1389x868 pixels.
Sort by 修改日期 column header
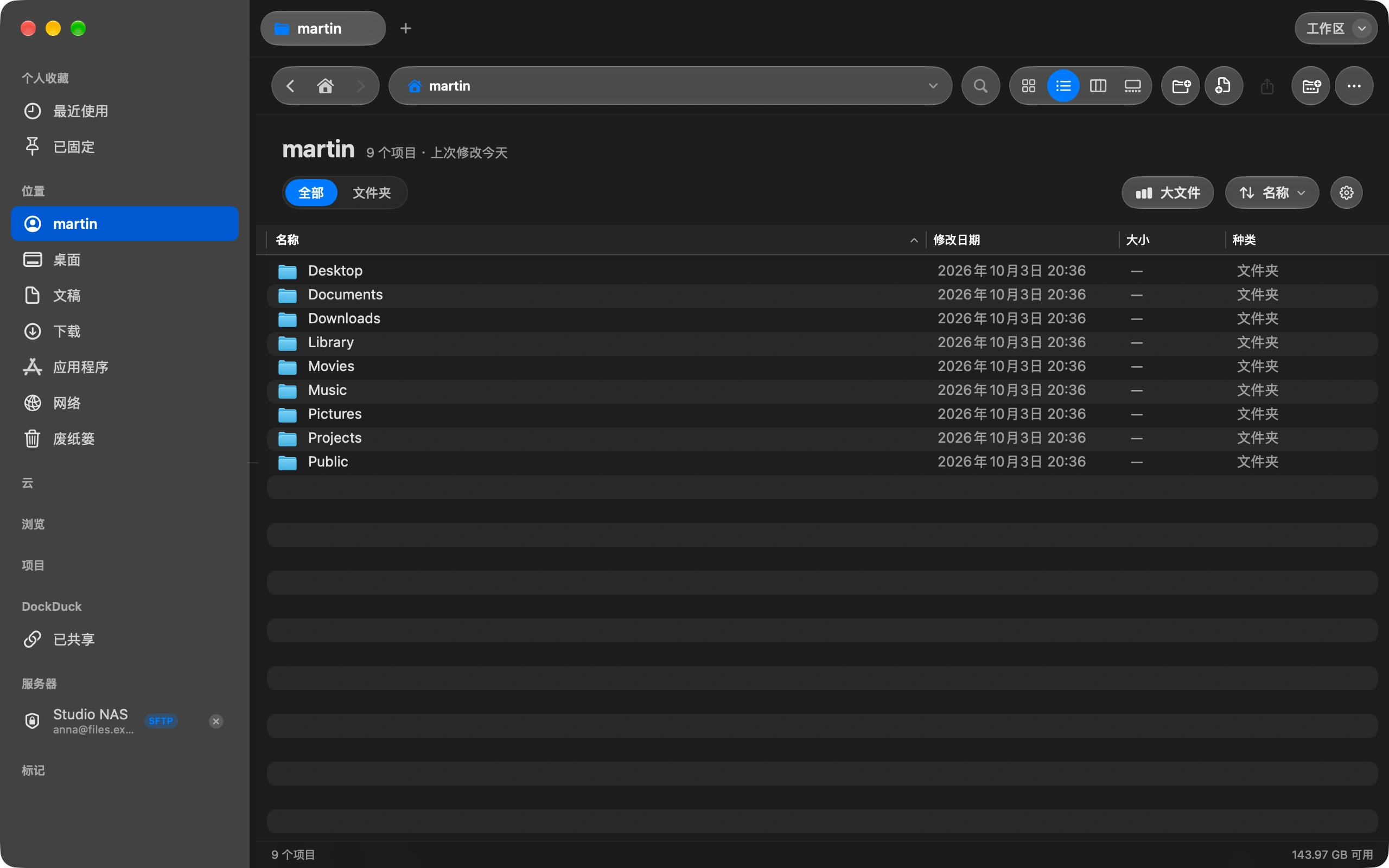[x=1022, y=240]
